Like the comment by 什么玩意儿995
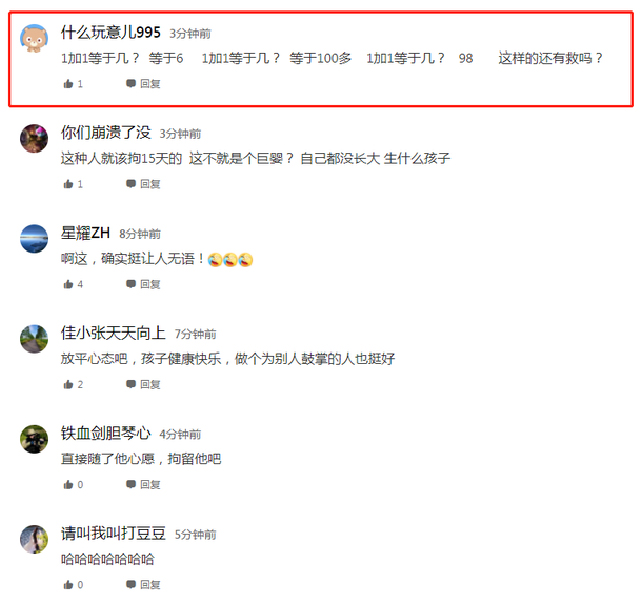This screenshot has width=640, height=602. [x=68, y=84]
